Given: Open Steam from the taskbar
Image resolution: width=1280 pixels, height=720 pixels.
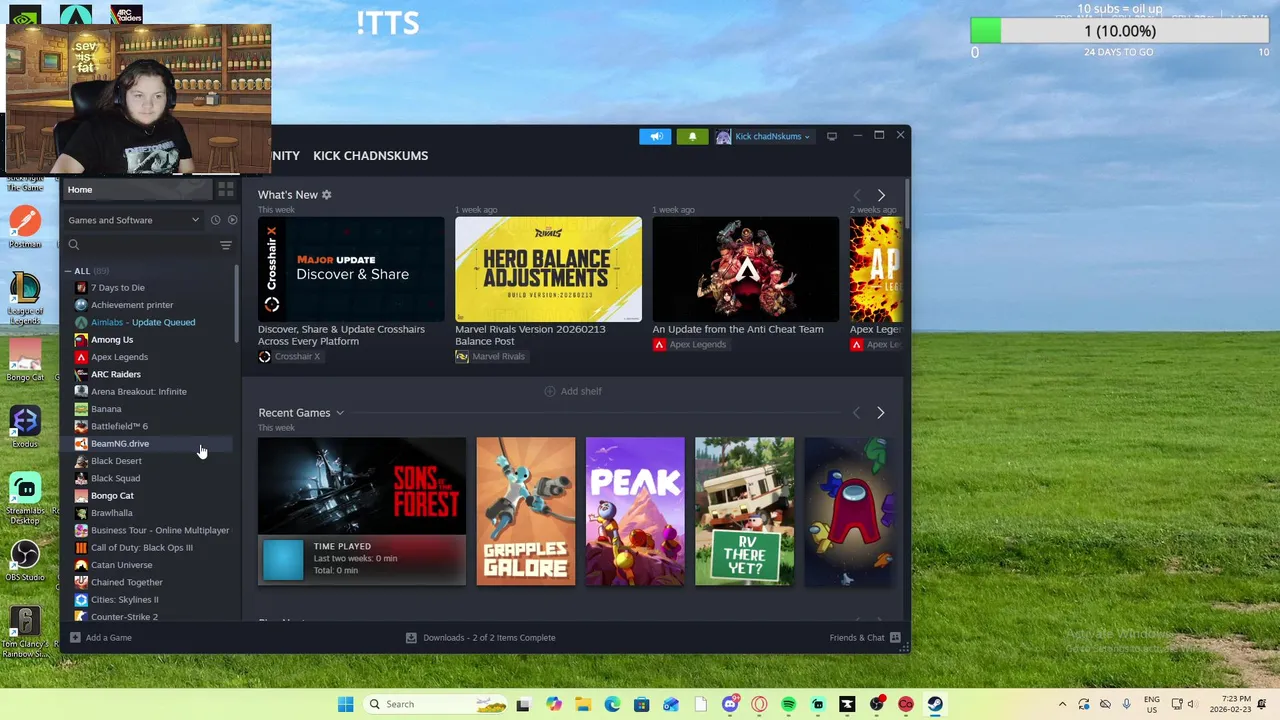Looking at the screenshot, I should 935,704.
